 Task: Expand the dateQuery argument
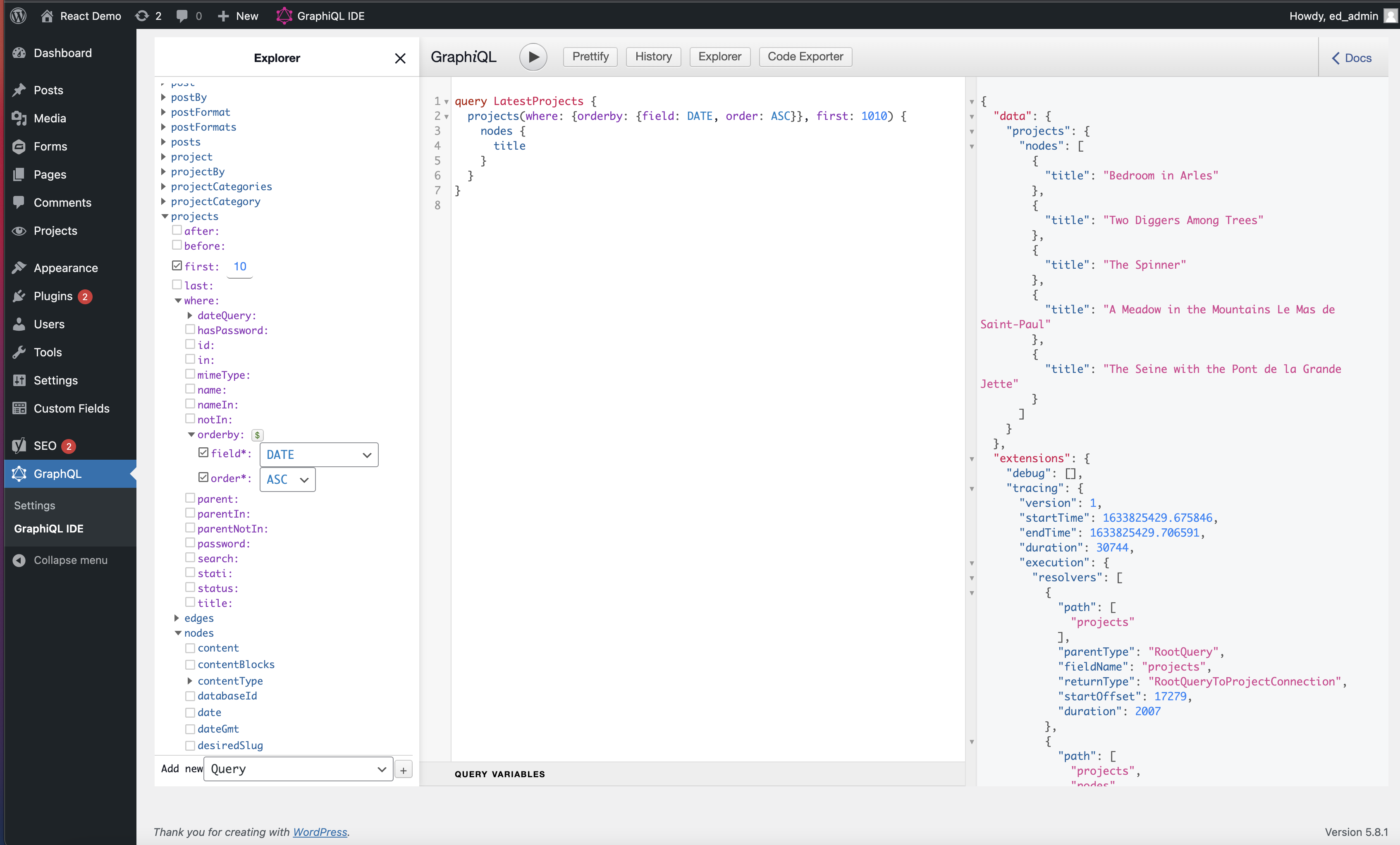[190, 315]
